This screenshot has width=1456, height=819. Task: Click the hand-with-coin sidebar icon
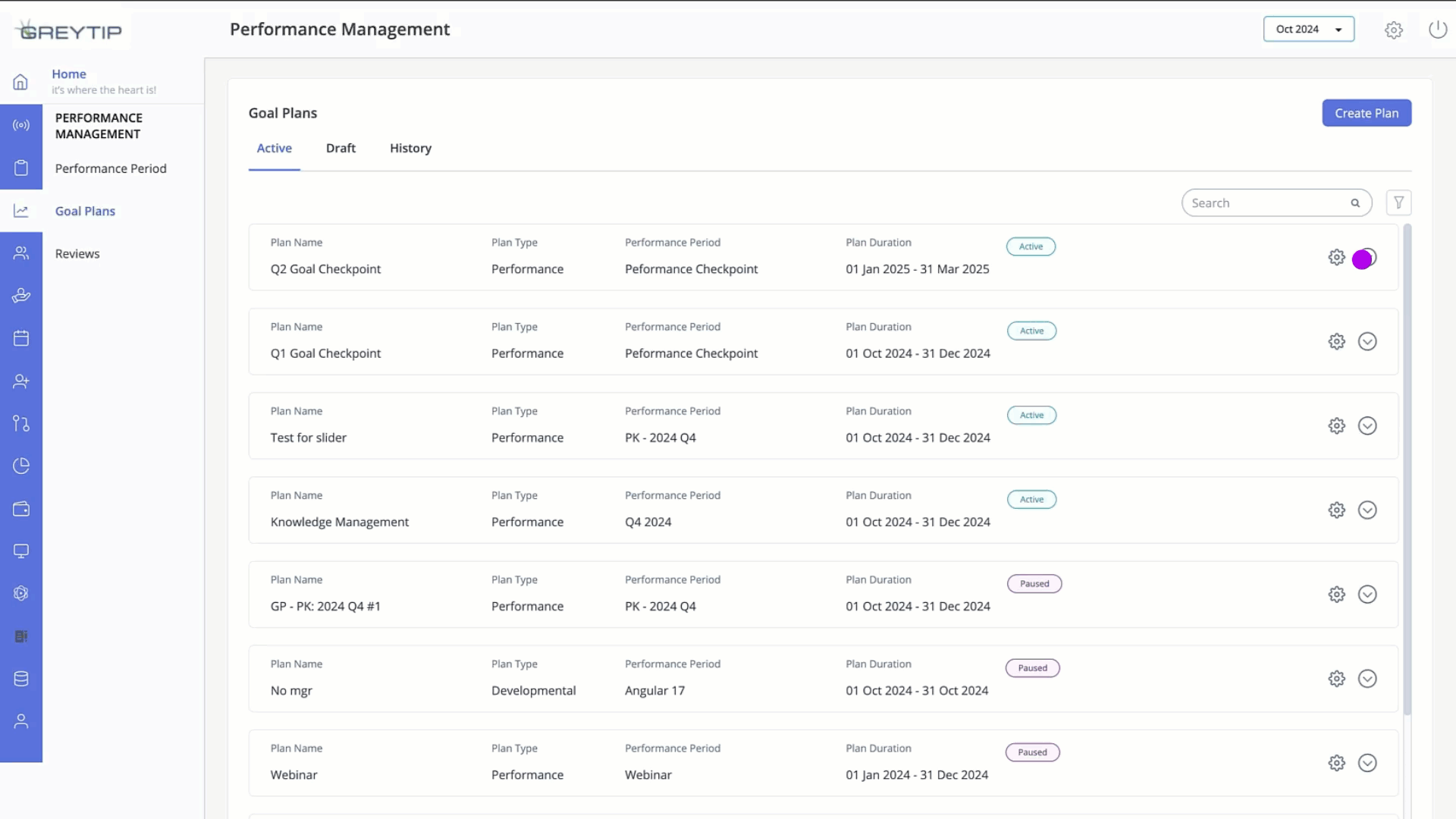[21, 296]
